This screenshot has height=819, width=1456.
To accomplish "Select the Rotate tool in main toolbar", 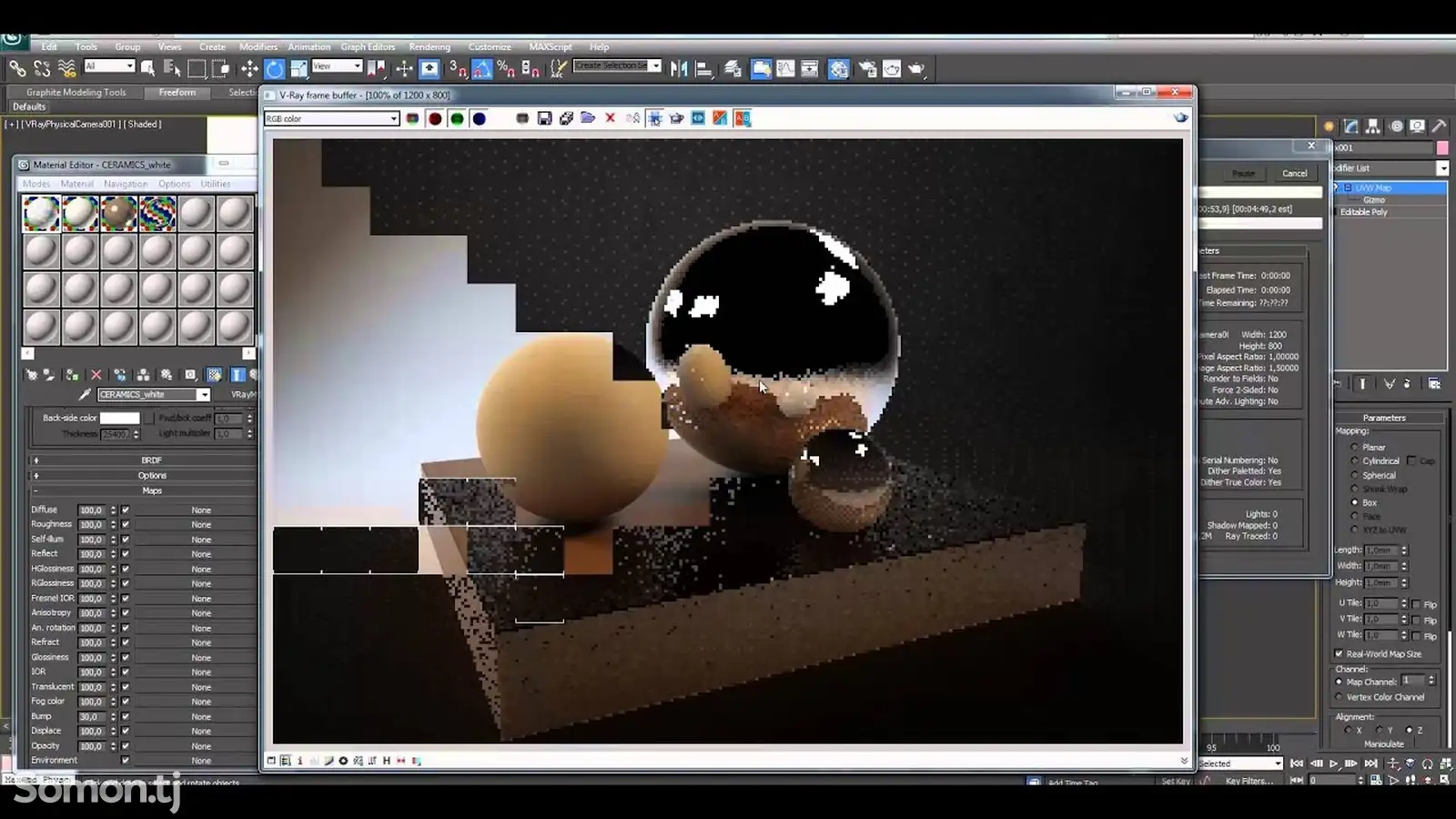I will 275,69.
